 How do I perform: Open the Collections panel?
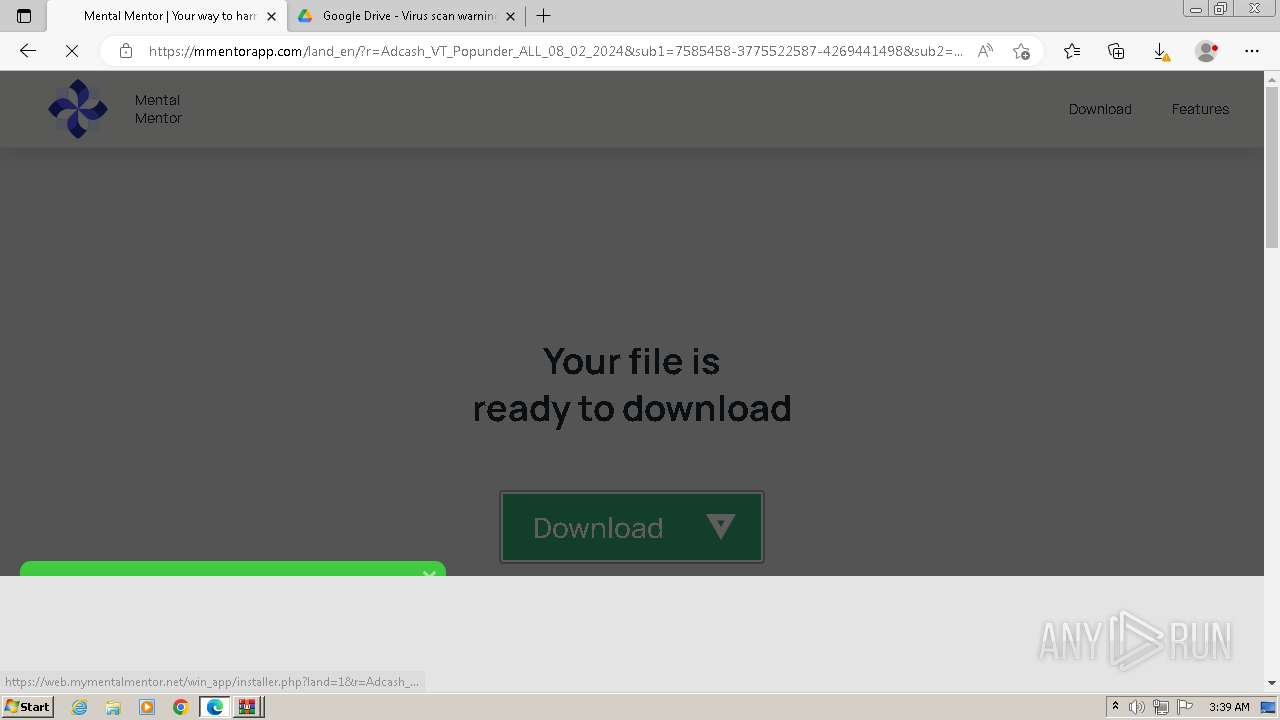[x=1116, y=51]
